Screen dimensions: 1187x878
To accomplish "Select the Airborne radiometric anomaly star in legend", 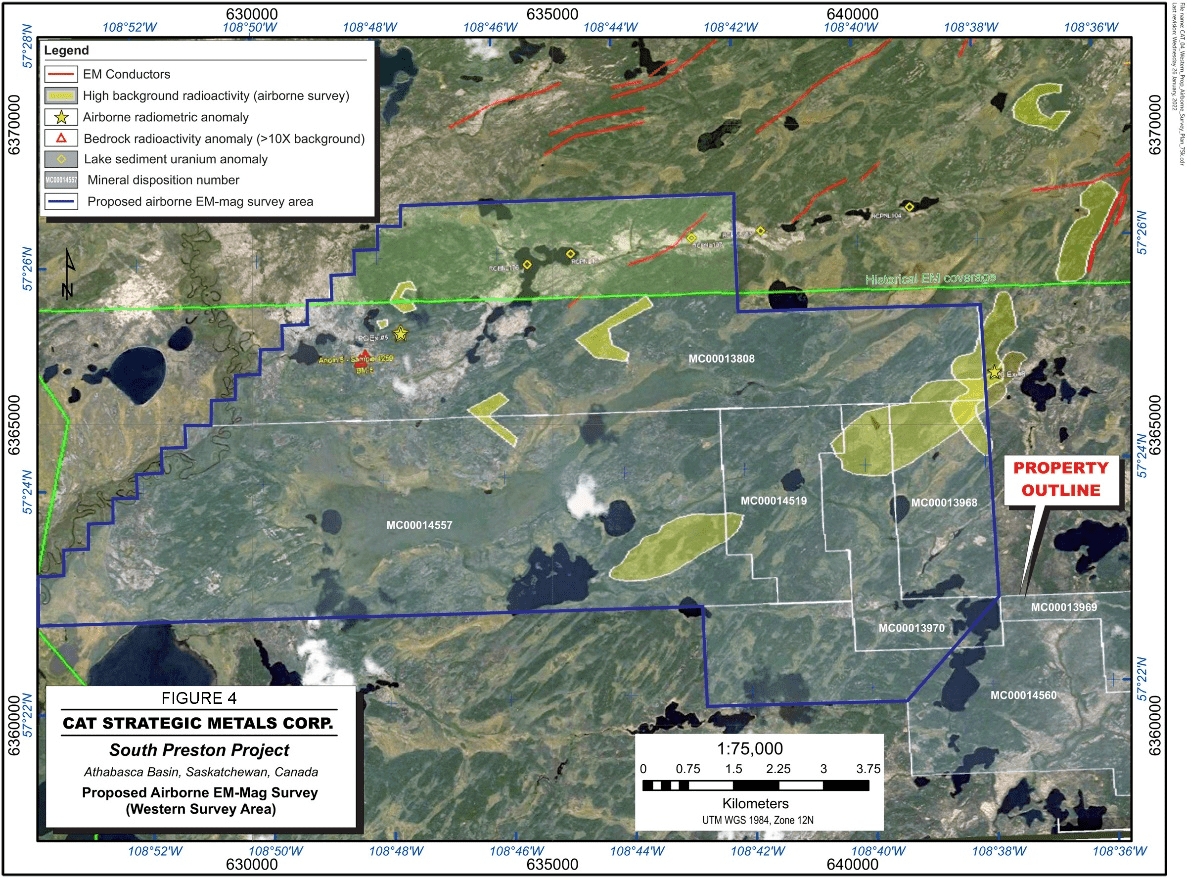I will click(x=61, y=117).
